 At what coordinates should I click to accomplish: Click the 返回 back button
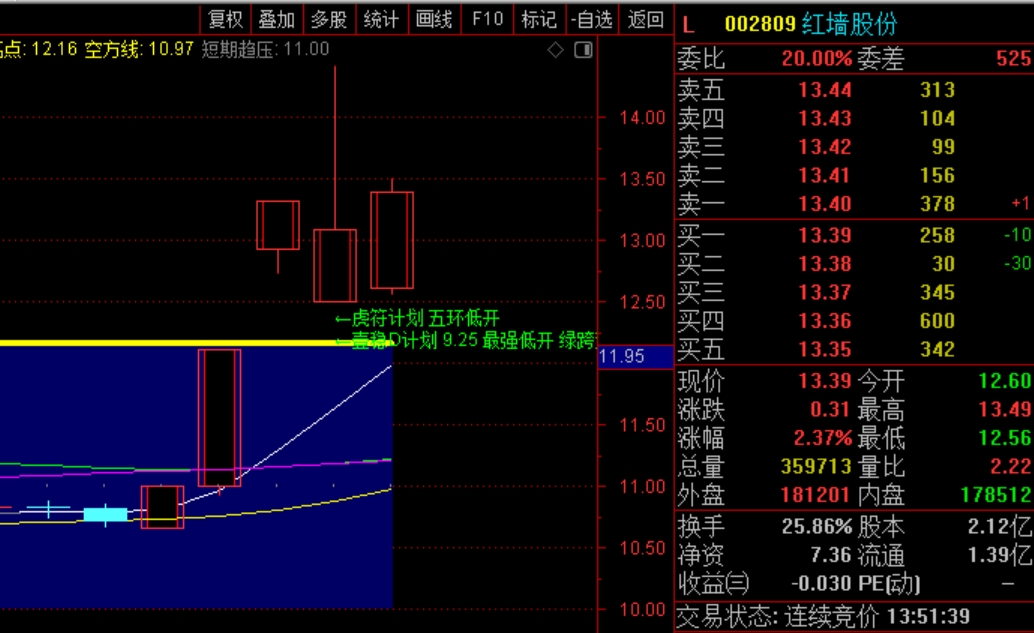tap(646, 19)
